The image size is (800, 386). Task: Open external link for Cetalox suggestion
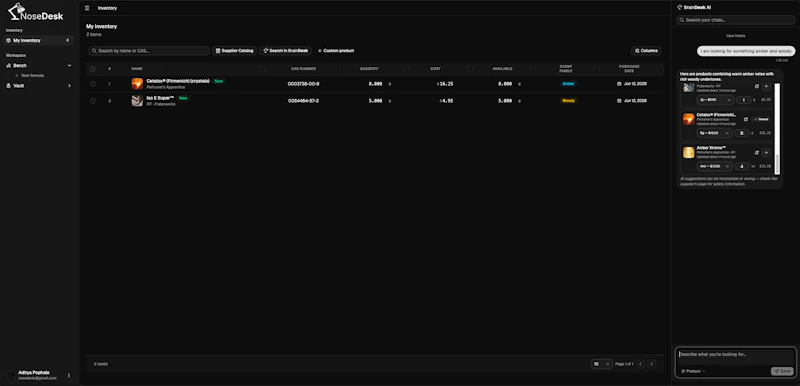746,119
